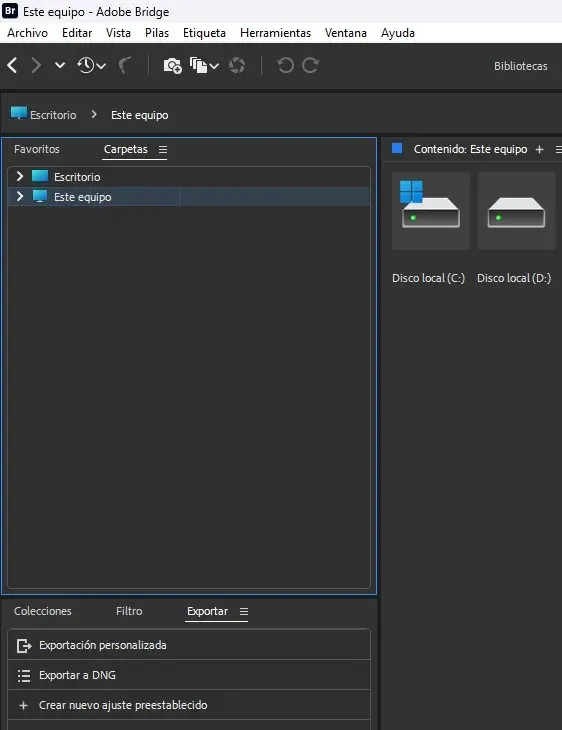Open the Exportar panel hamburger menu
562x730 pixels.
tap(244, 612)
